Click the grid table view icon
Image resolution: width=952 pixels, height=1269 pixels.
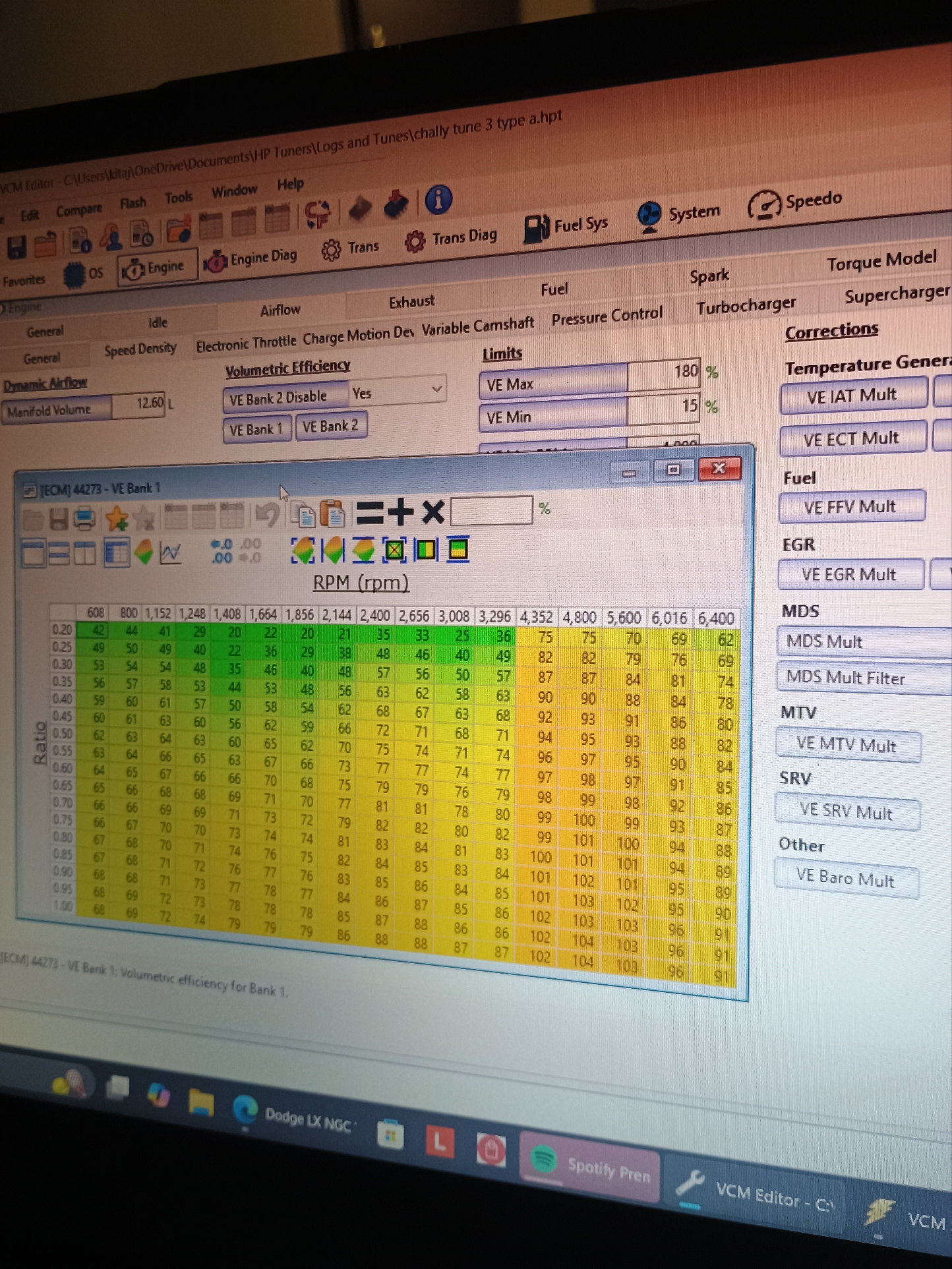[x=117, y=553]
